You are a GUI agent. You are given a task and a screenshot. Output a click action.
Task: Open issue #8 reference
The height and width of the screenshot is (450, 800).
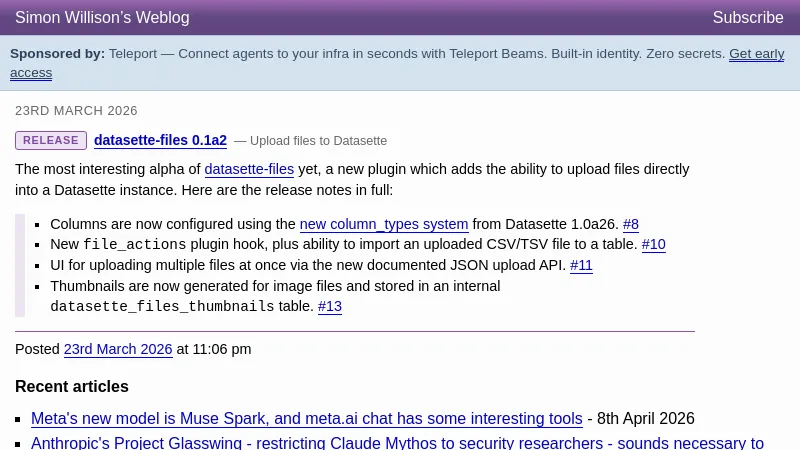pos(630,225)
